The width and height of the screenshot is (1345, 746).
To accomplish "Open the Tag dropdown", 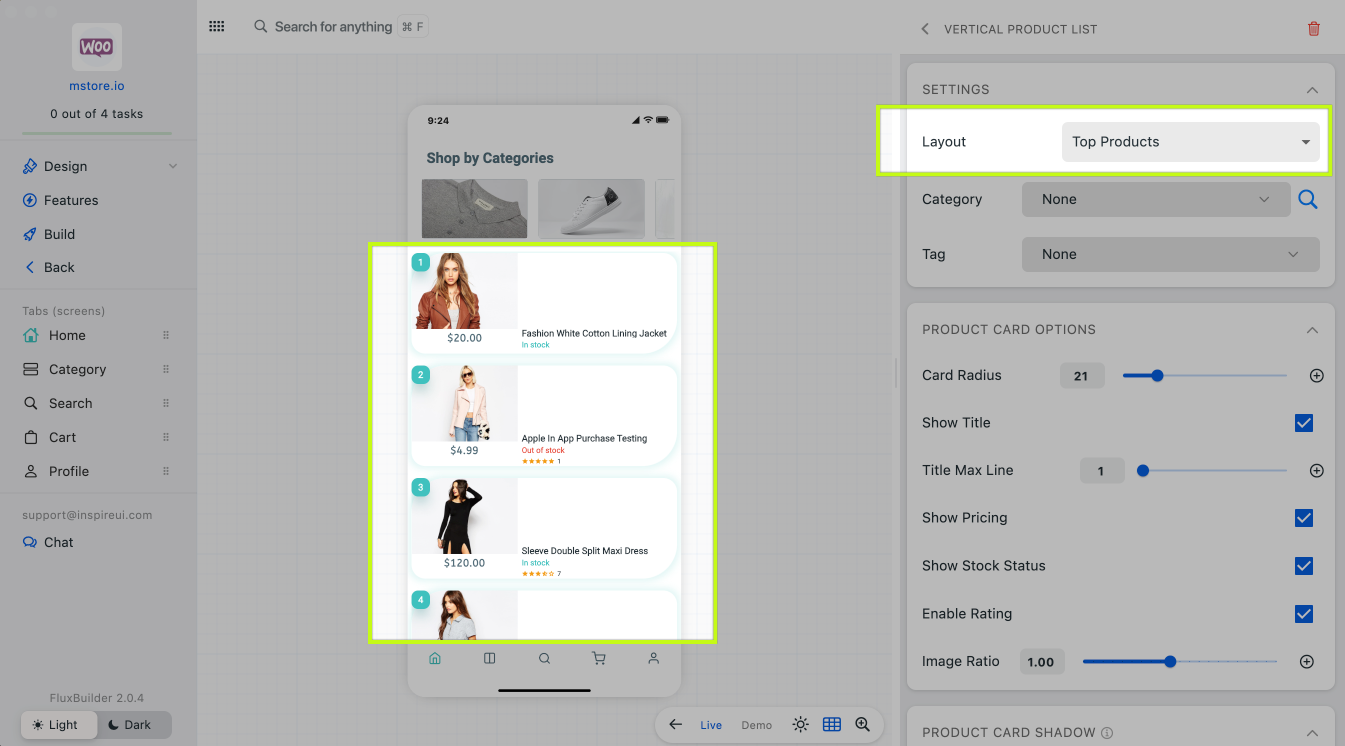I will 1169,255.
